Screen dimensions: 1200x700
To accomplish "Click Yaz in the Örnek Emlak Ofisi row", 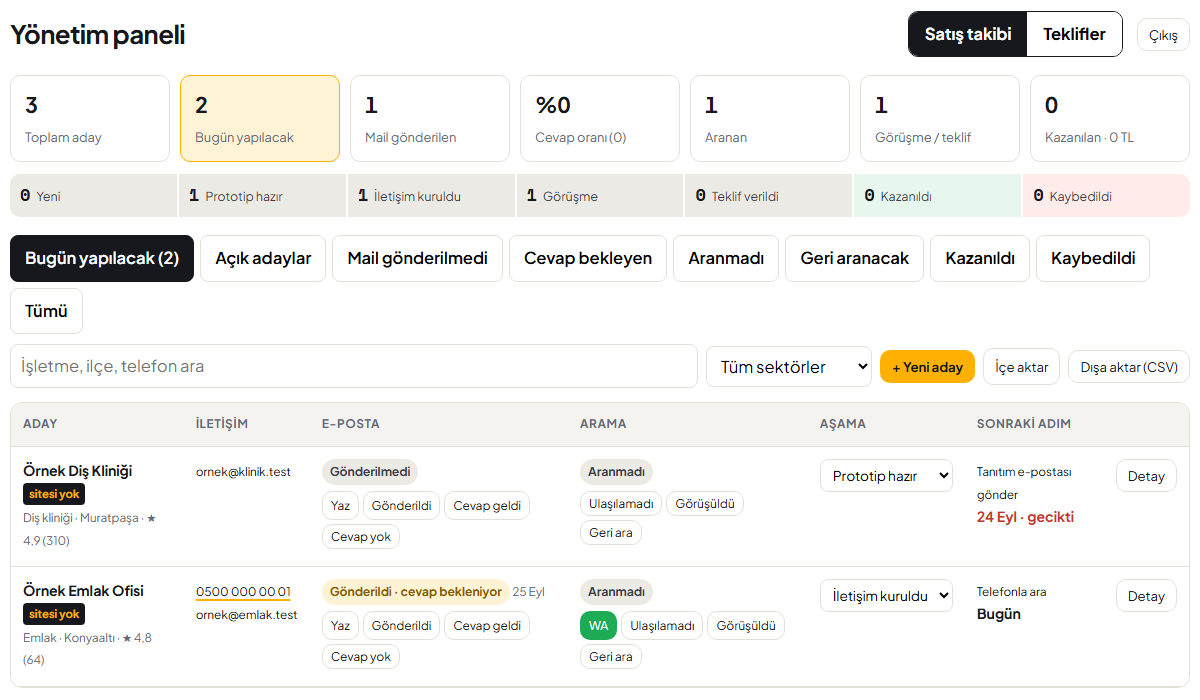I will [340, 626].
